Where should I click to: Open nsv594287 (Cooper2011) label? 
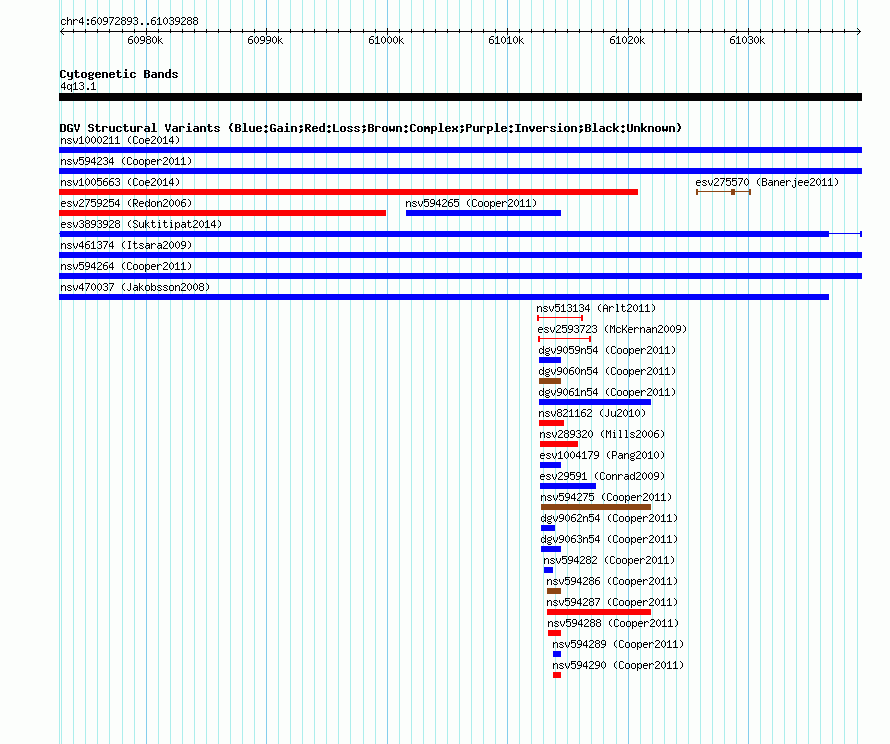612,602
